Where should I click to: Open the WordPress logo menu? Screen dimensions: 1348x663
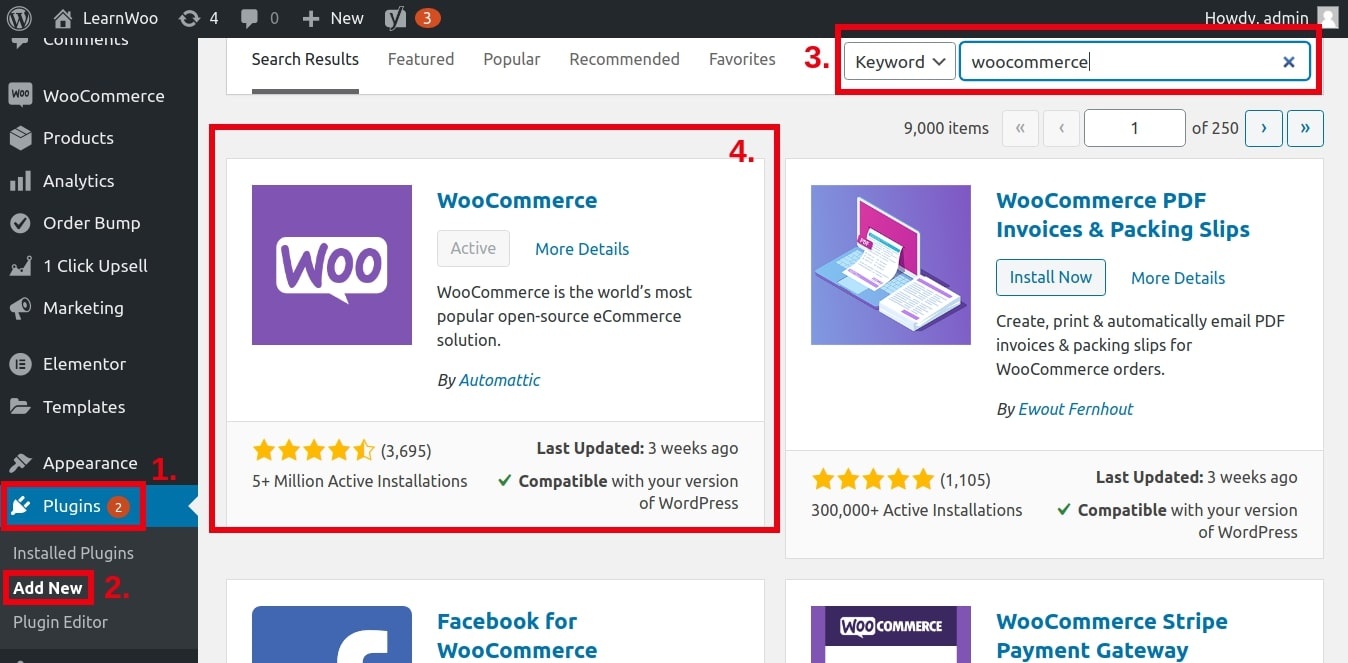click(19, 17)
